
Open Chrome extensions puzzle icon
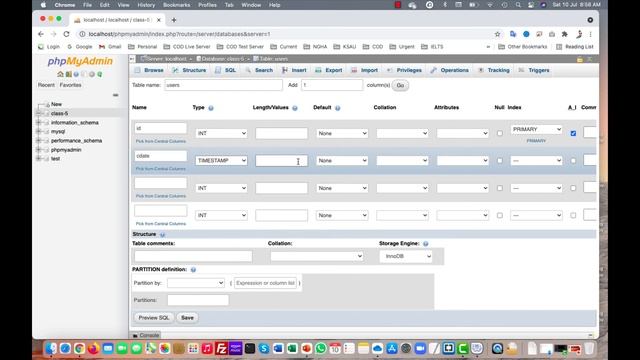click(565, 34)
